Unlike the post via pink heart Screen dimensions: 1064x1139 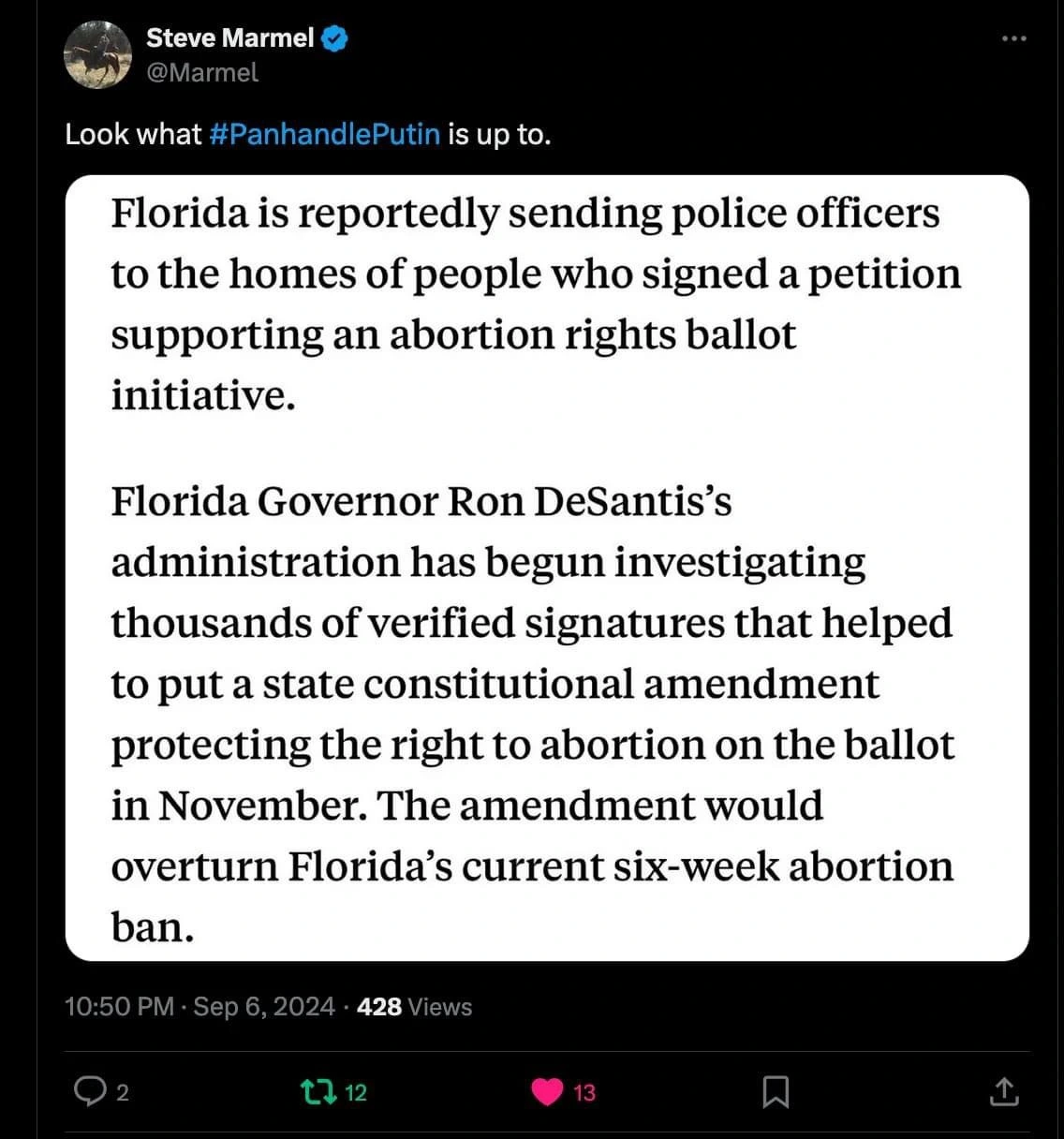coord(547,1091)
